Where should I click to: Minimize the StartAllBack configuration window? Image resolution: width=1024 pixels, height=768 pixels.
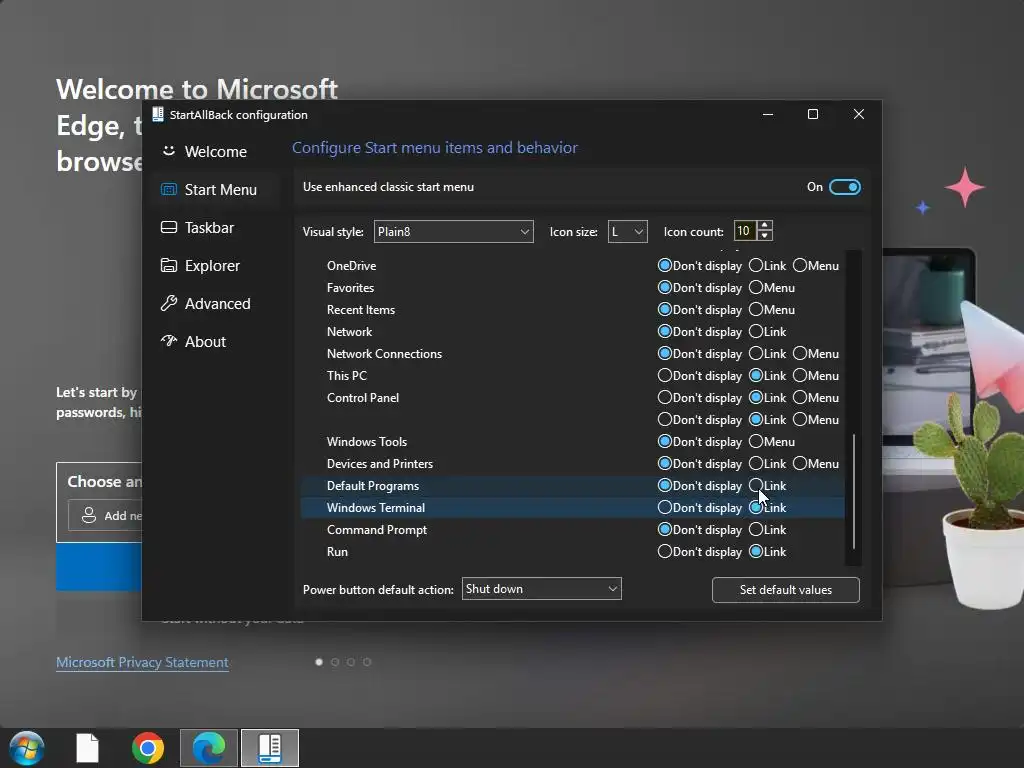tap(768, 114)
